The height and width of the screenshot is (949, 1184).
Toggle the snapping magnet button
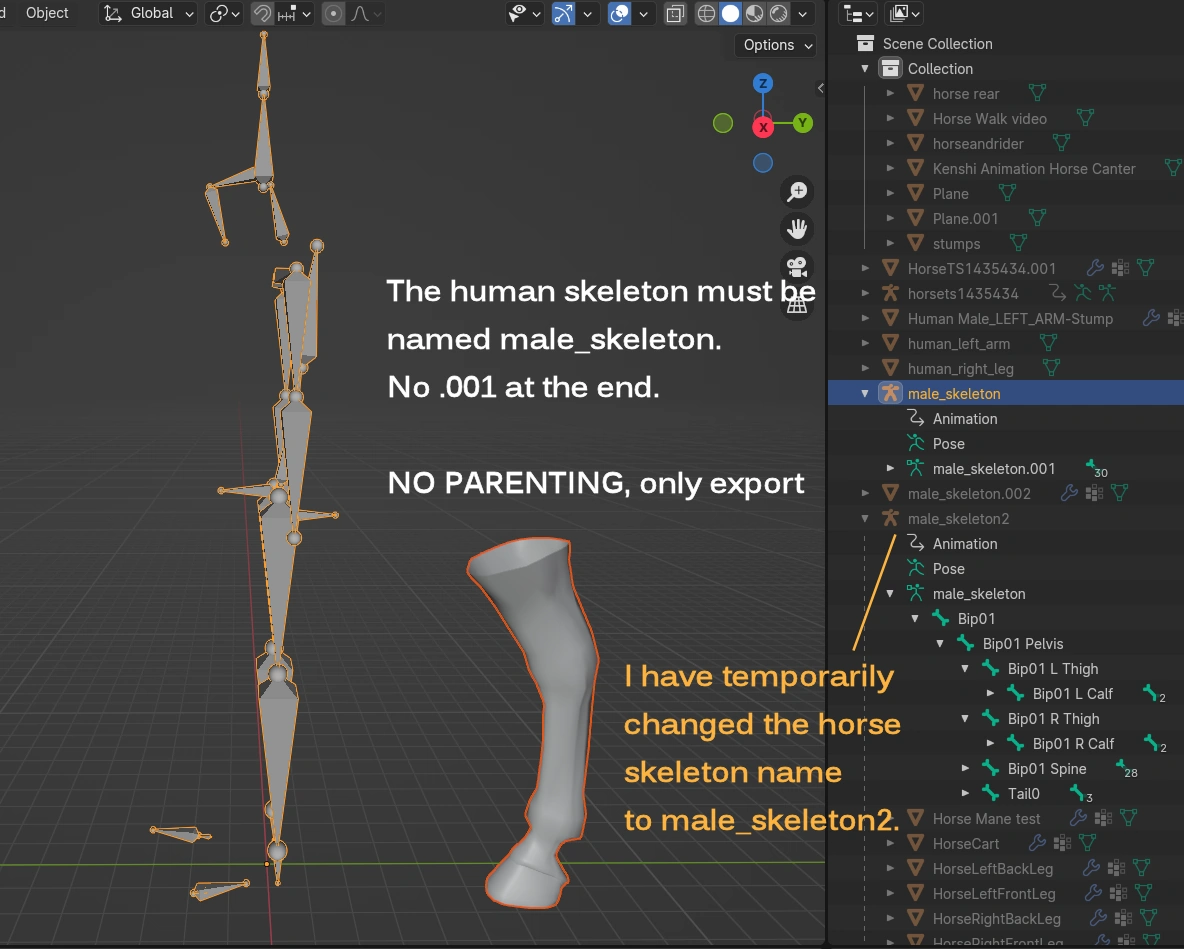click(262, 14)
